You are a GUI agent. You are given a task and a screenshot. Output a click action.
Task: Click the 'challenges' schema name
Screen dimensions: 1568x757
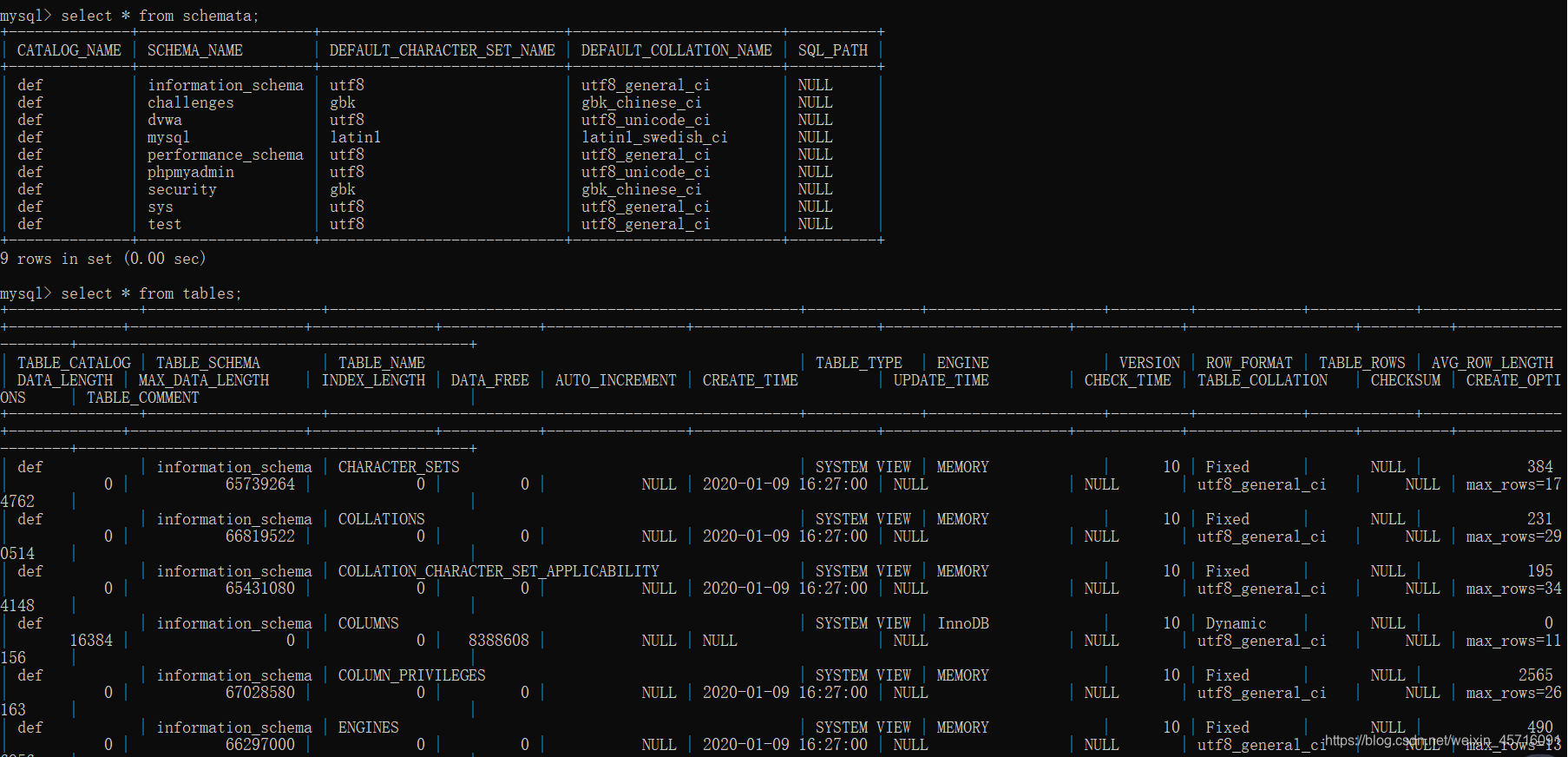[x=191, y=102]
